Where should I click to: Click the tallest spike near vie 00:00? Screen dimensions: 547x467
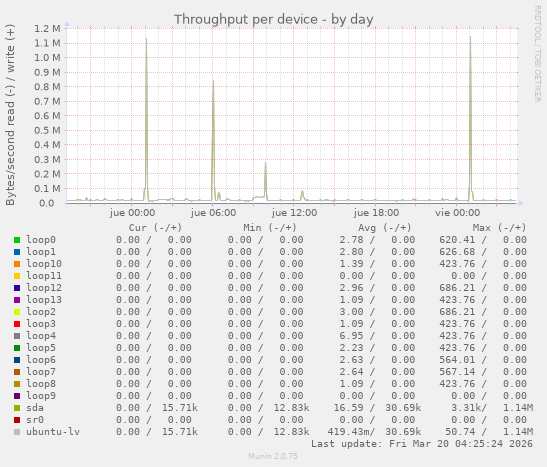point(470,119)
